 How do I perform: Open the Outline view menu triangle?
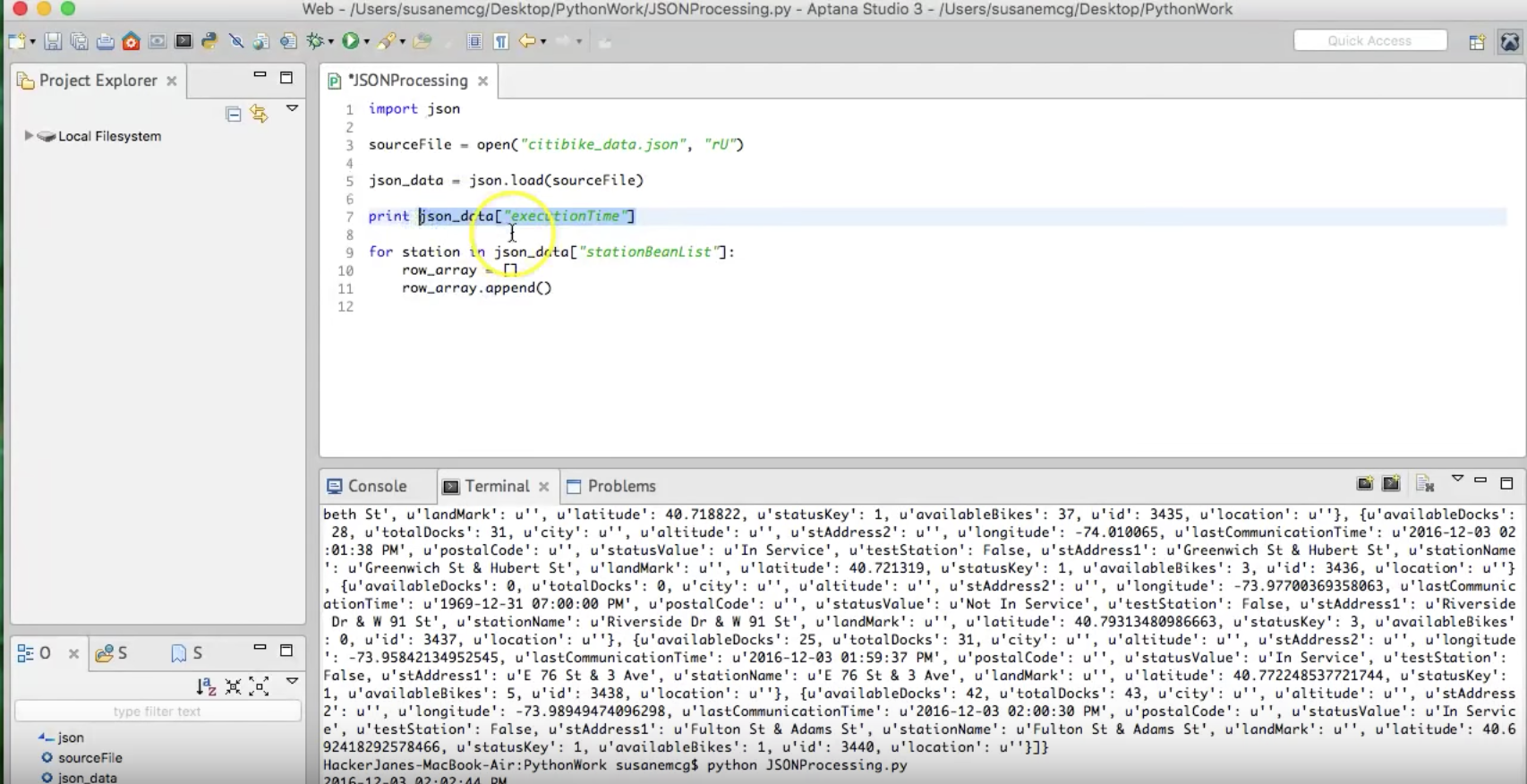pos(292,681)
